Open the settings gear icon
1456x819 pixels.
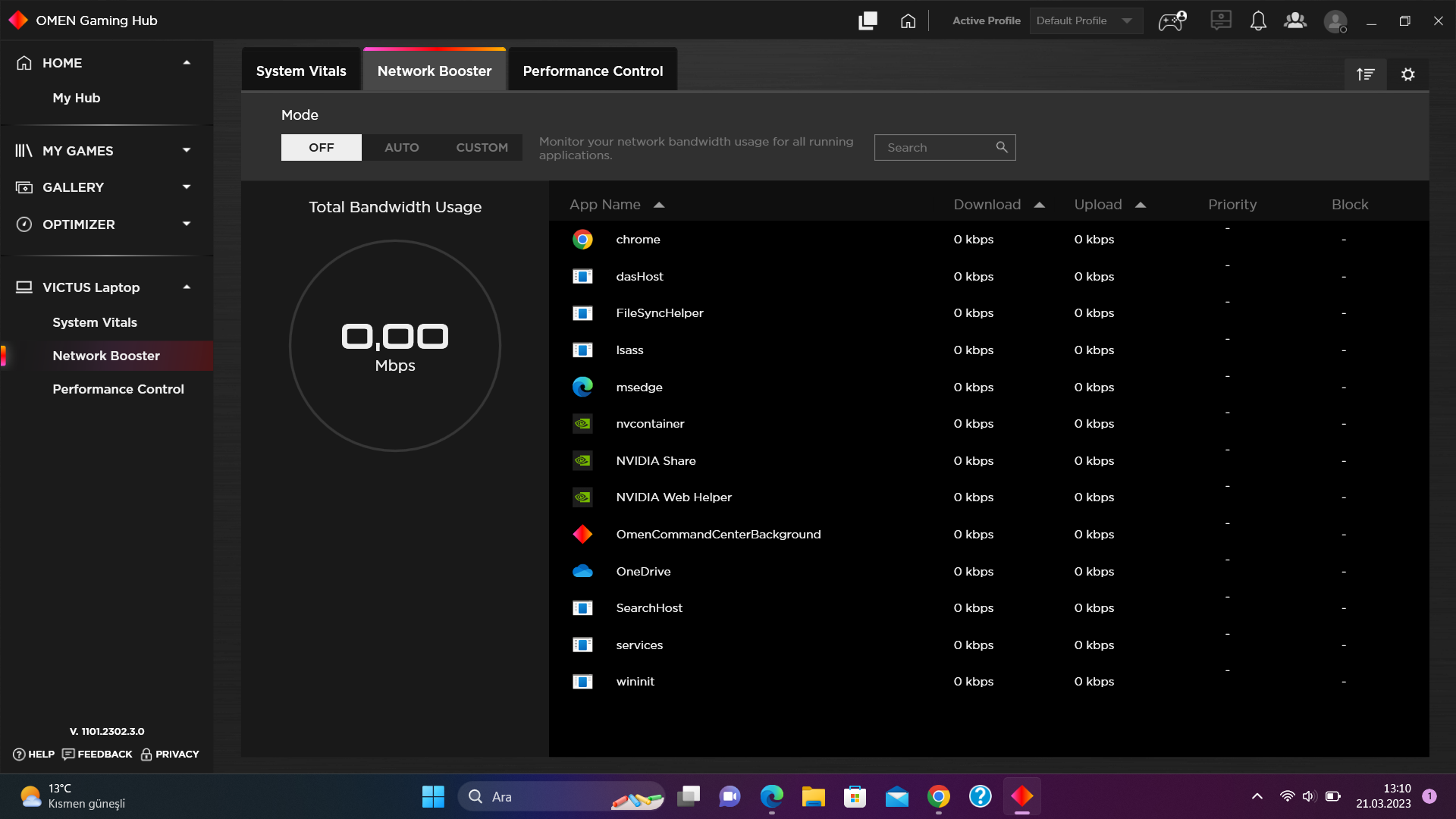coord(1408,74)
